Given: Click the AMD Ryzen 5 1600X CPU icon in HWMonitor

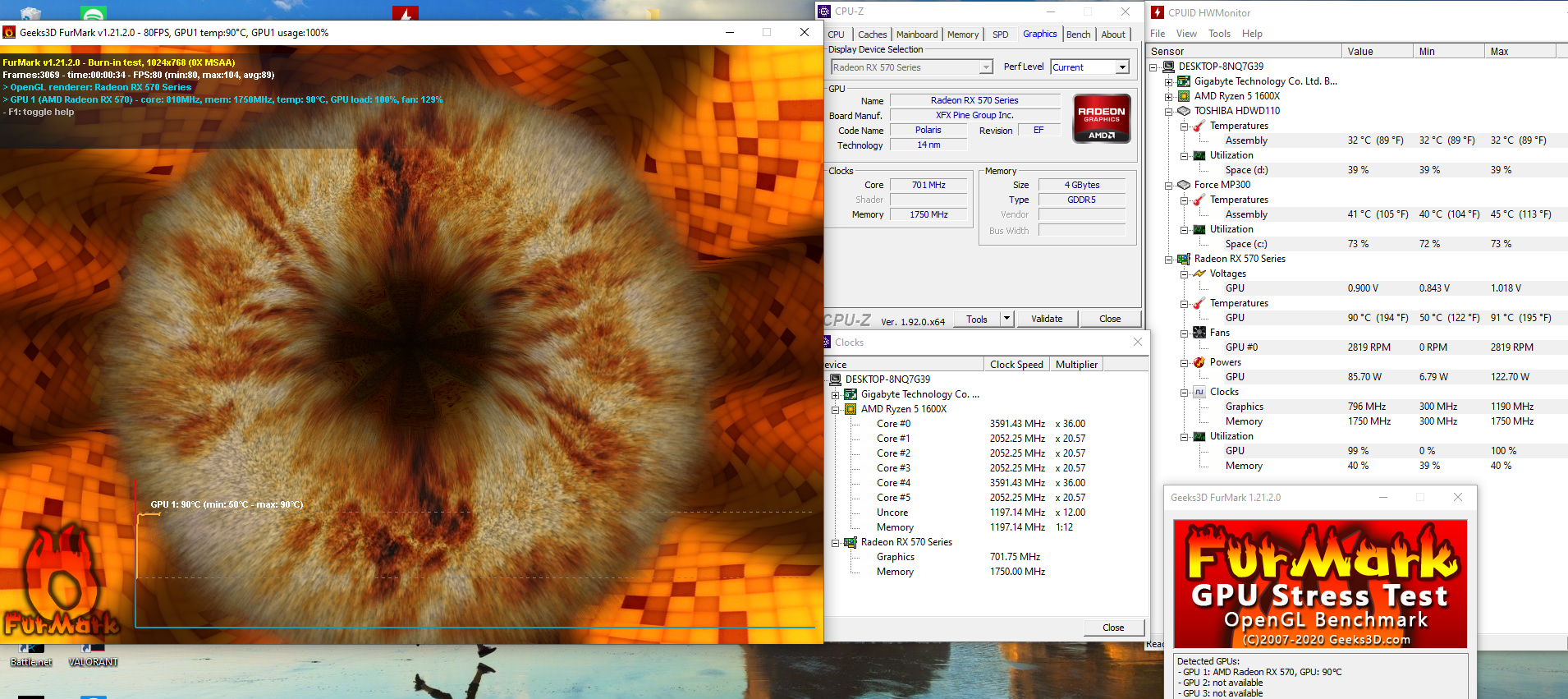Looking at the screenshot, I should (x=1184, y=96).
